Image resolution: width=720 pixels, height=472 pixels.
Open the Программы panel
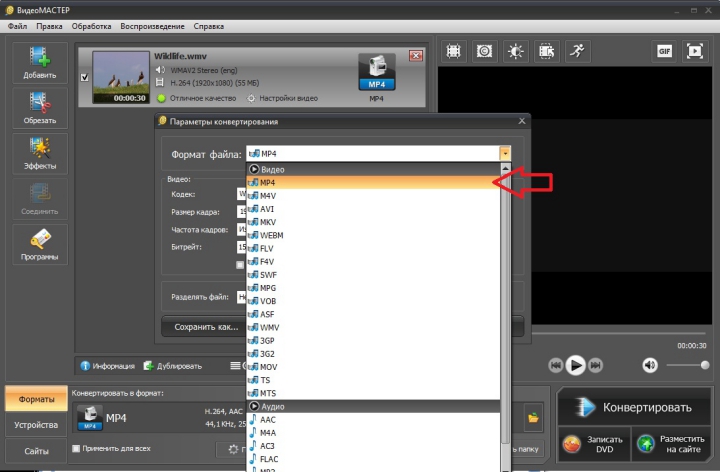coord(40,244)
